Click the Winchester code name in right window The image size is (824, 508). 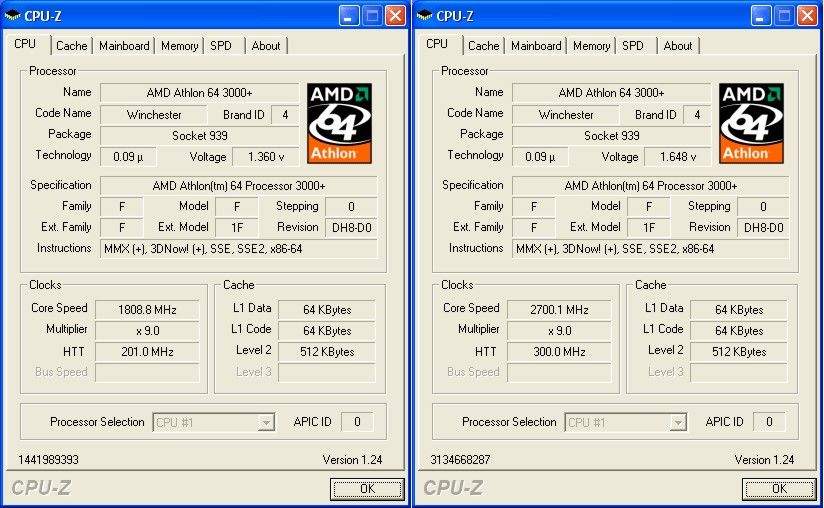click(x=566, y=115)
